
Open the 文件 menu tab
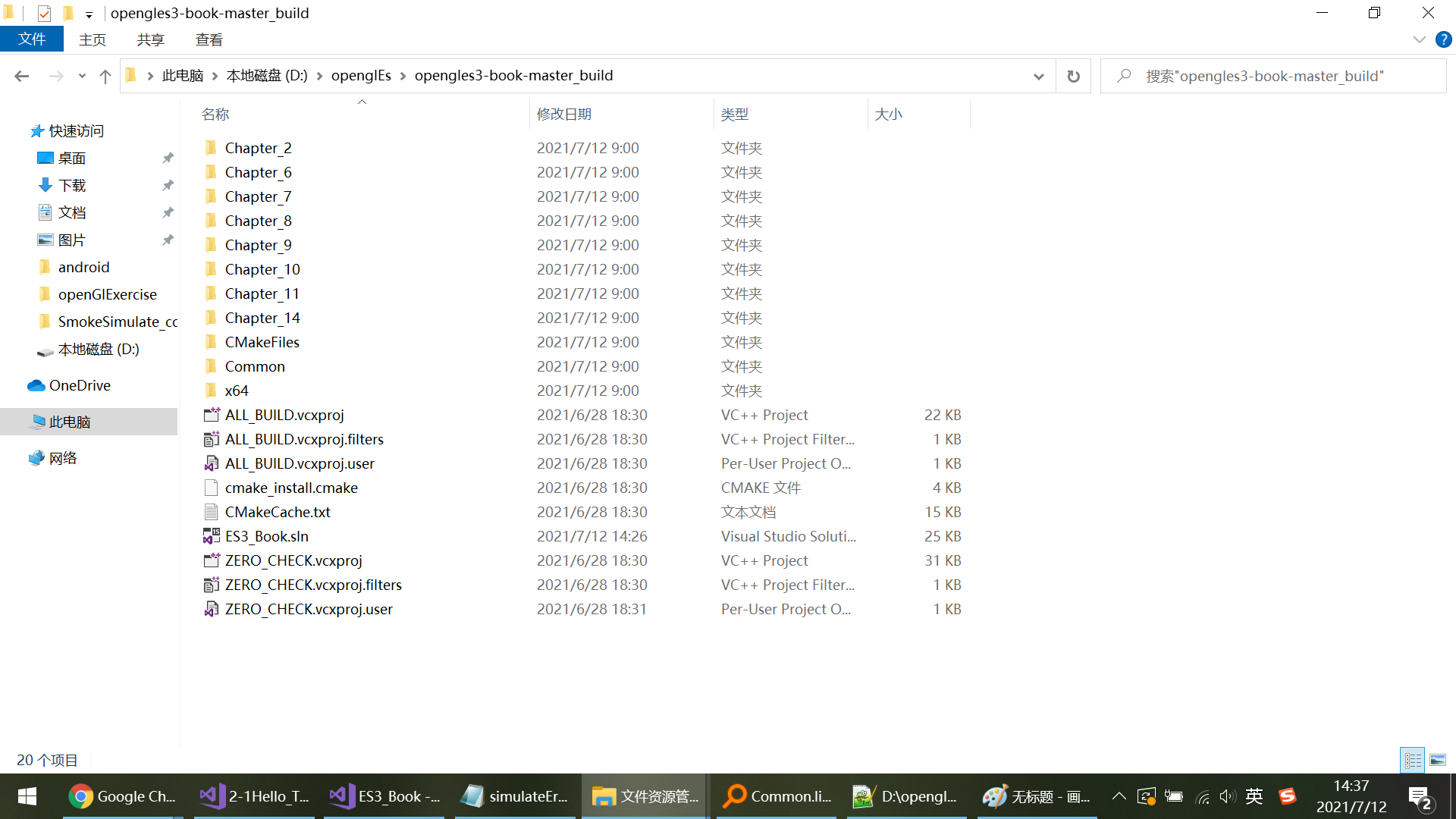[x=32, y=39]
